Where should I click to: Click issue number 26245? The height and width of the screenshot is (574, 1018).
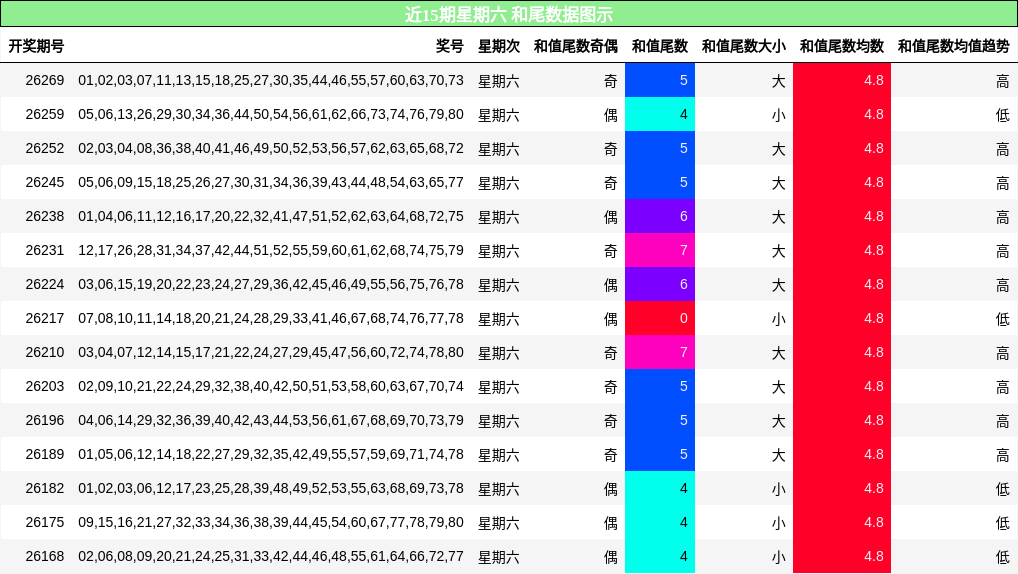(45, 182)
